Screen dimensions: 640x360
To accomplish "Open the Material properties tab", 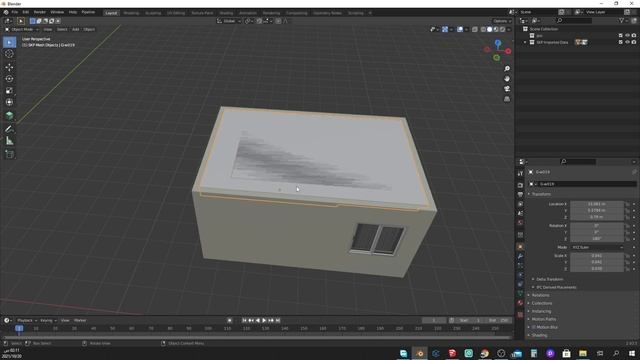I will (520, 303).
